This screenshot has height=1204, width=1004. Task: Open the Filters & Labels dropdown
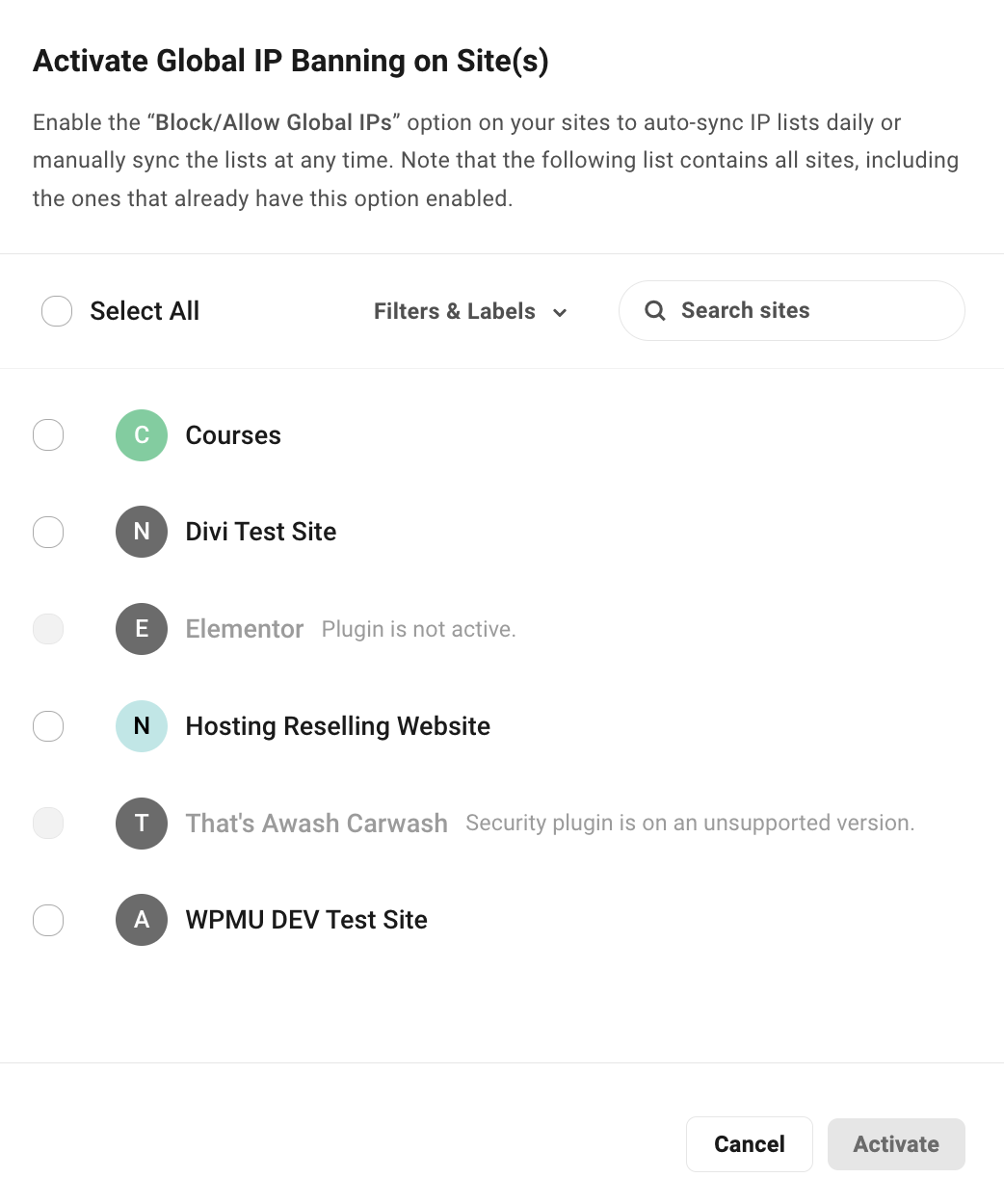point(453,311)
